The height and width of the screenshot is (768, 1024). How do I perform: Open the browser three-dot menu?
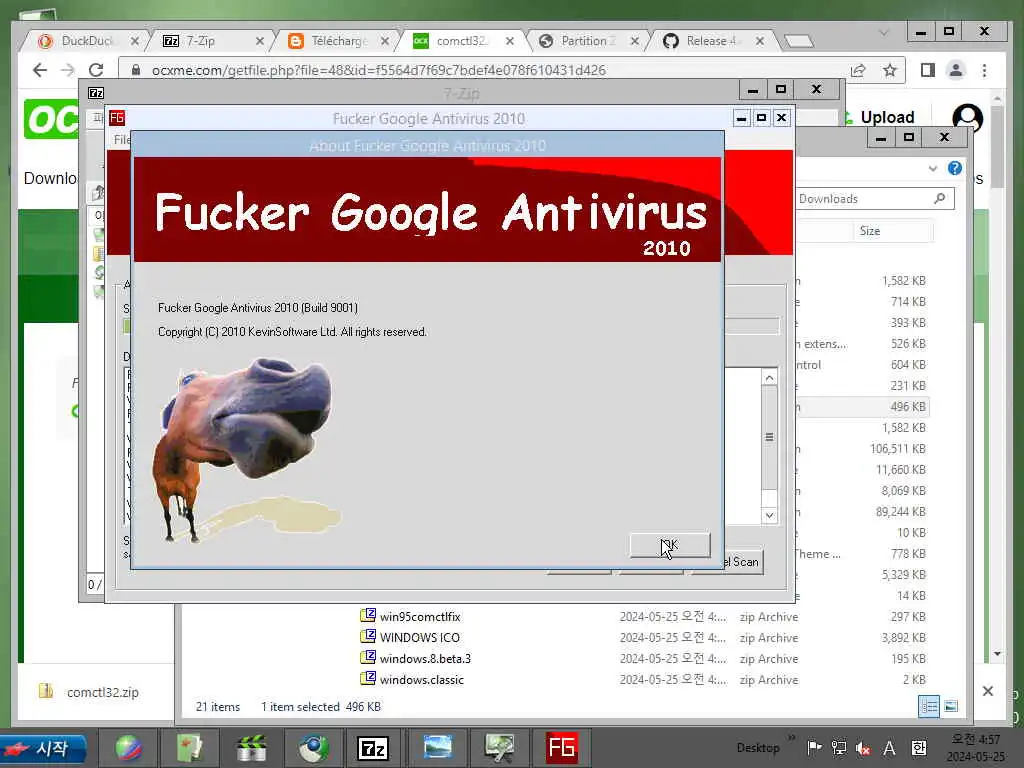point(984,70)
